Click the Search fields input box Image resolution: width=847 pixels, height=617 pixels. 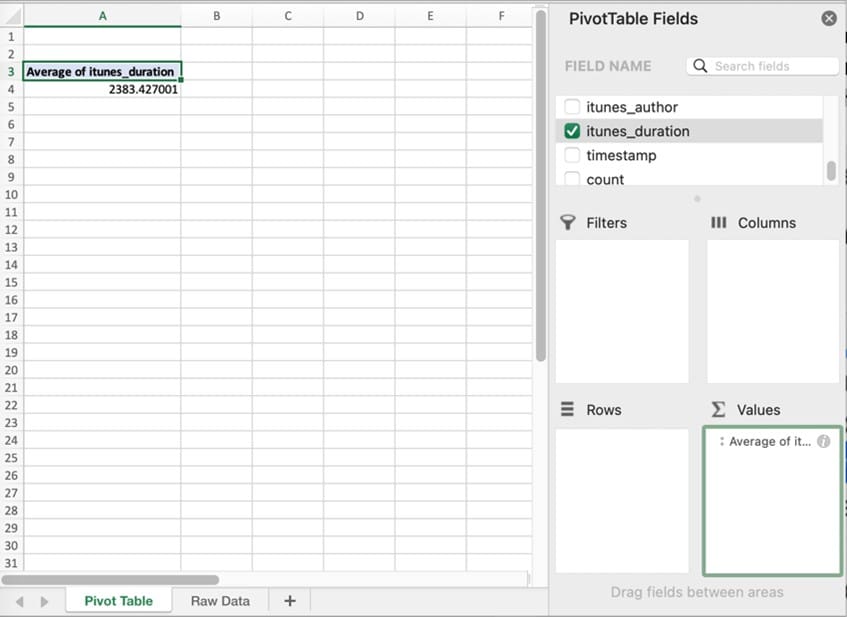762,66
